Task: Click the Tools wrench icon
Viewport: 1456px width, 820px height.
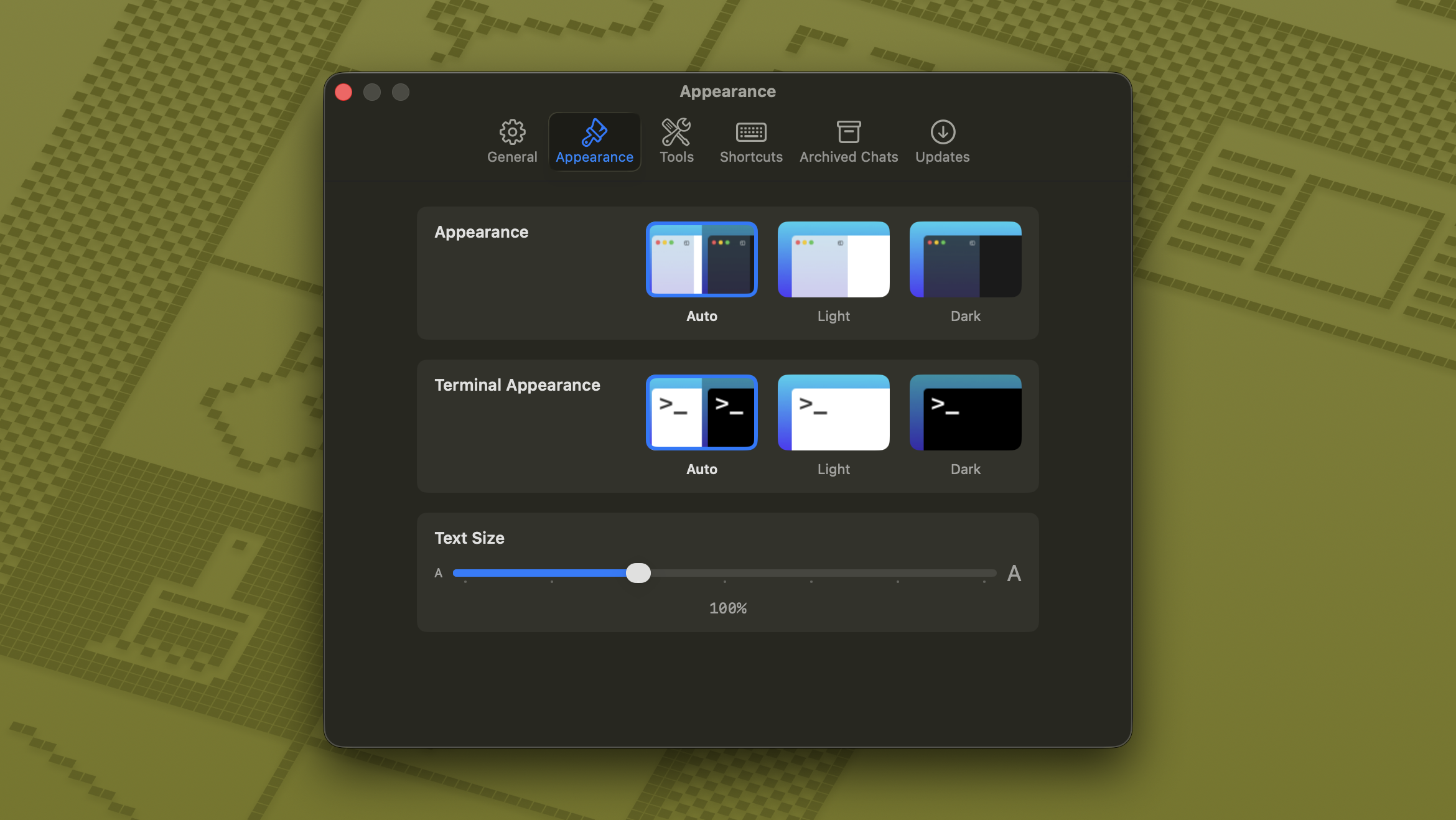Action: (676, 132)
